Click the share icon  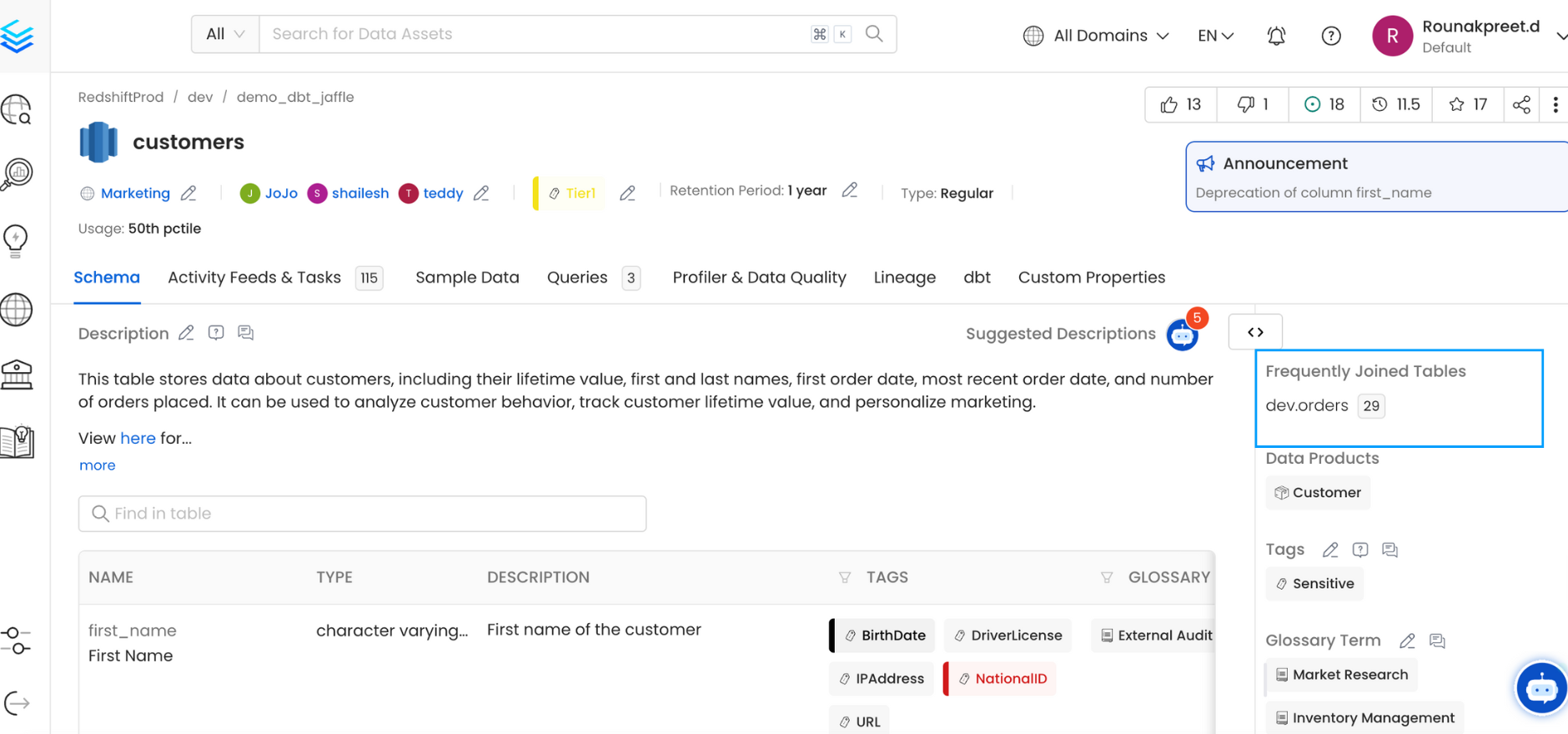[x=1521, y=104]
